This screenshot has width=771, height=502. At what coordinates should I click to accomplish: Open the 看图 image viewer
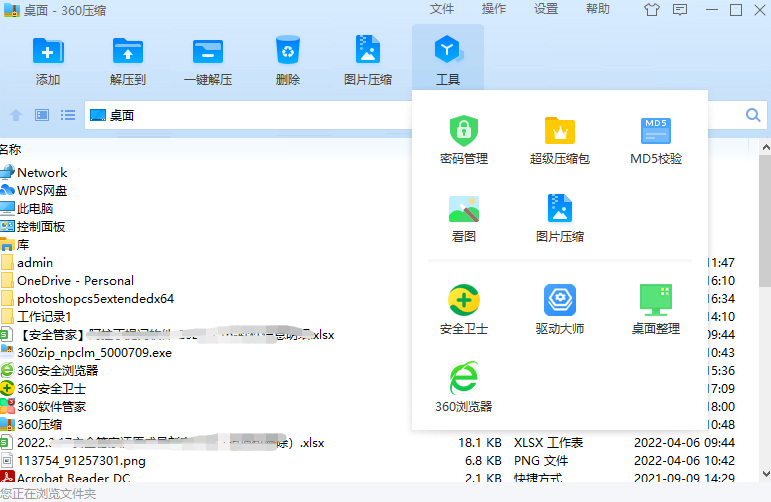pyautogui.click(x=464, y=218)
